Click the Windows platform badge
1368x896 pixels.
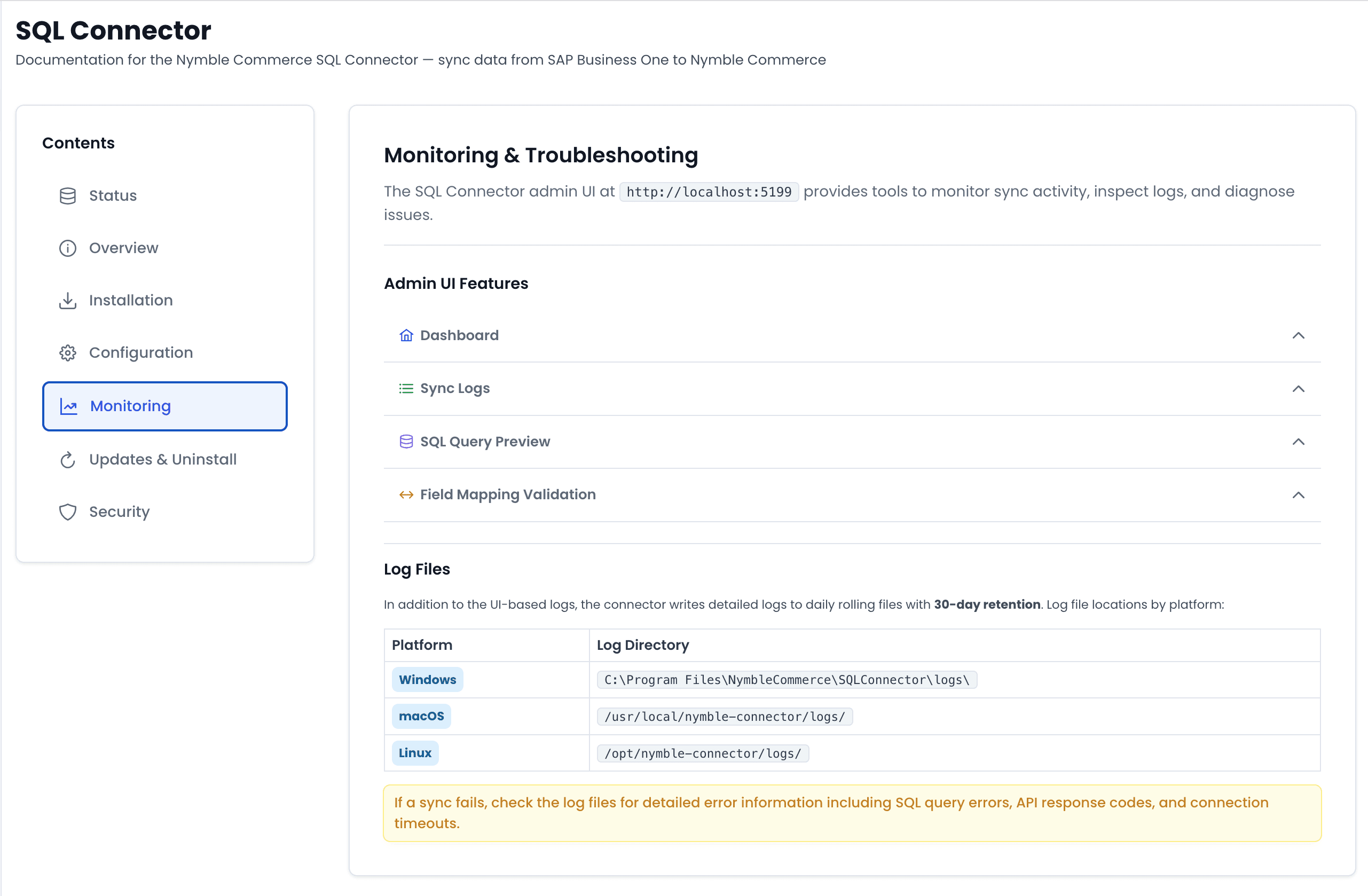(x=427, y=680)
